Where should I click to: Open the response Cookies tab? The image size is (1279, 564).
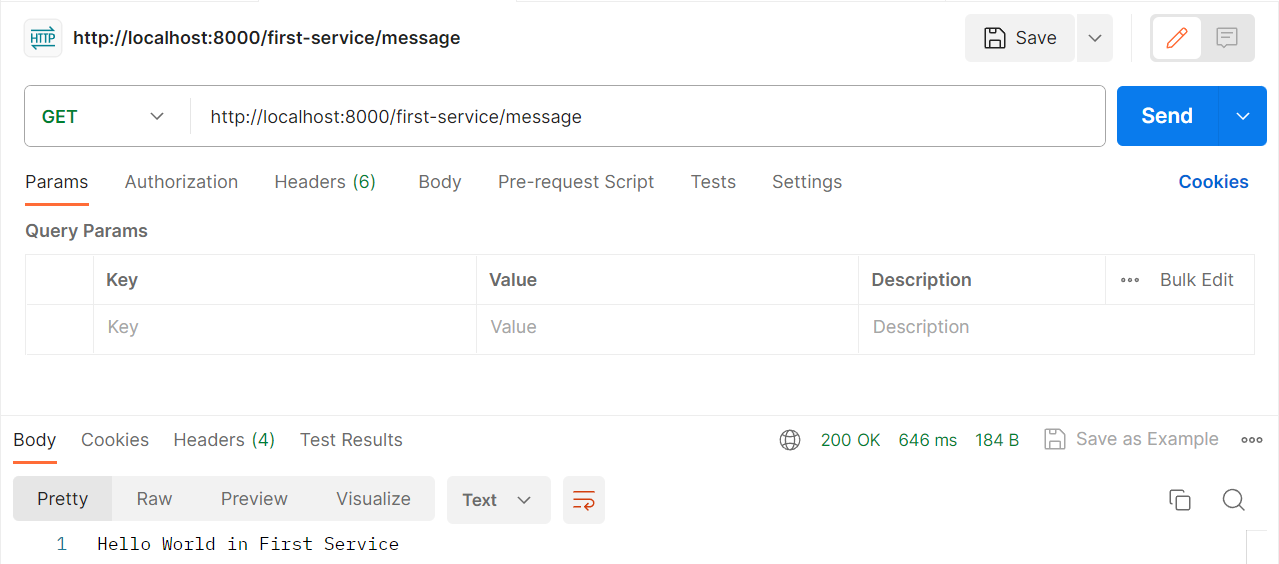pos(115,440)
